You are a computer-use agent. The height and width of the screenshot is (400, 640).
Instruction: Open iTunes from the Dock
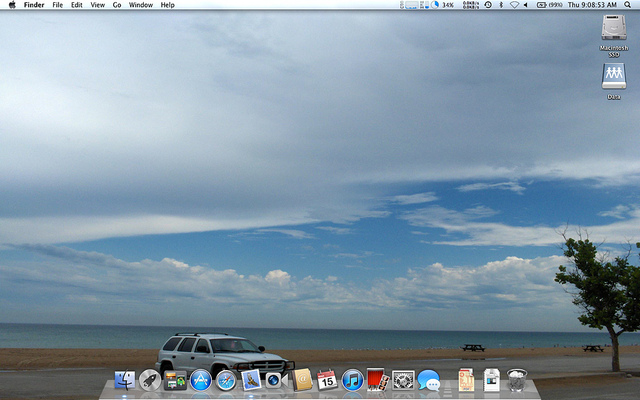point(352,380)
